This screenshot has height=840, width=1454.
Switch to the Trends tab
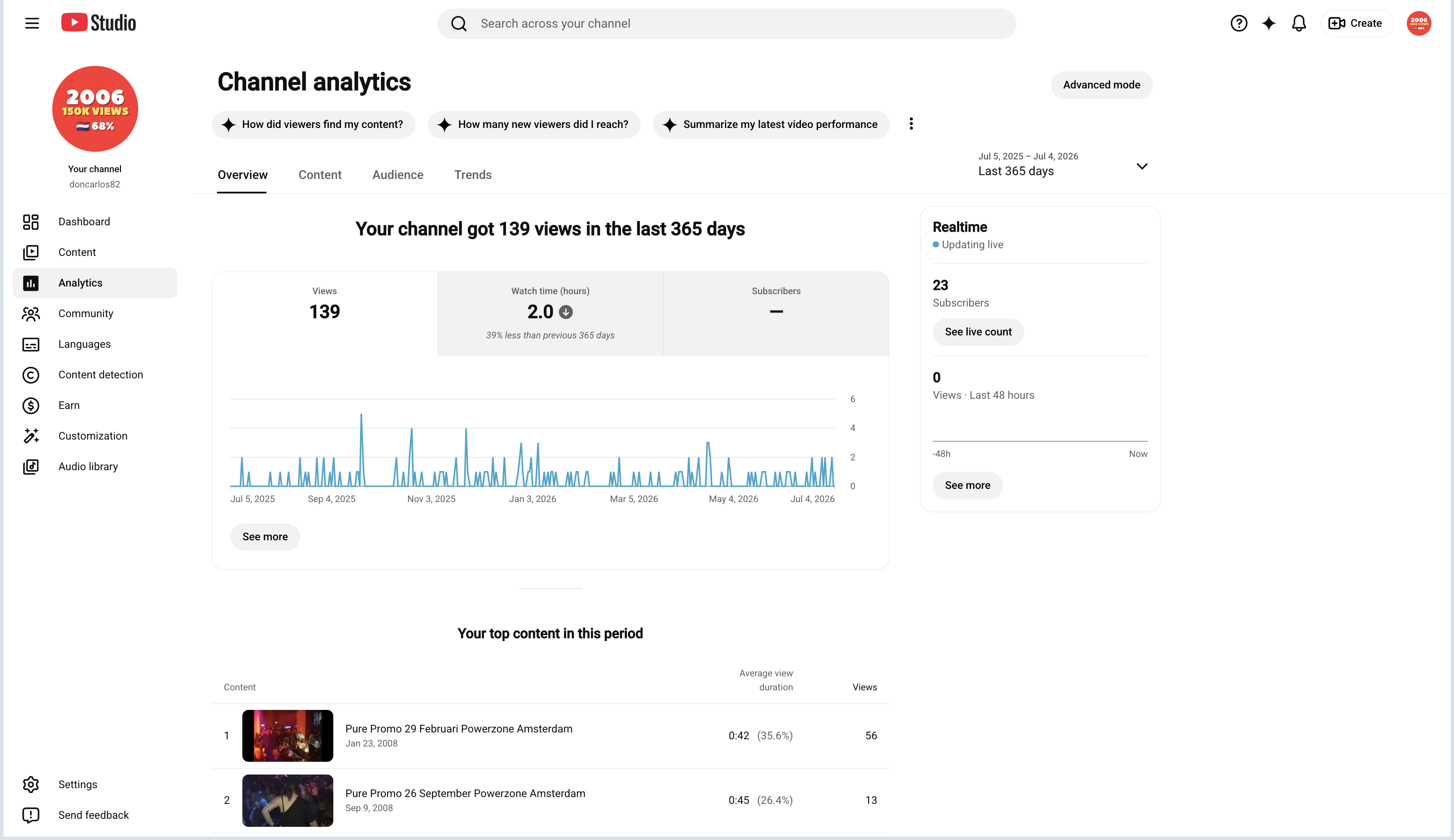click(x=473, y=175)
